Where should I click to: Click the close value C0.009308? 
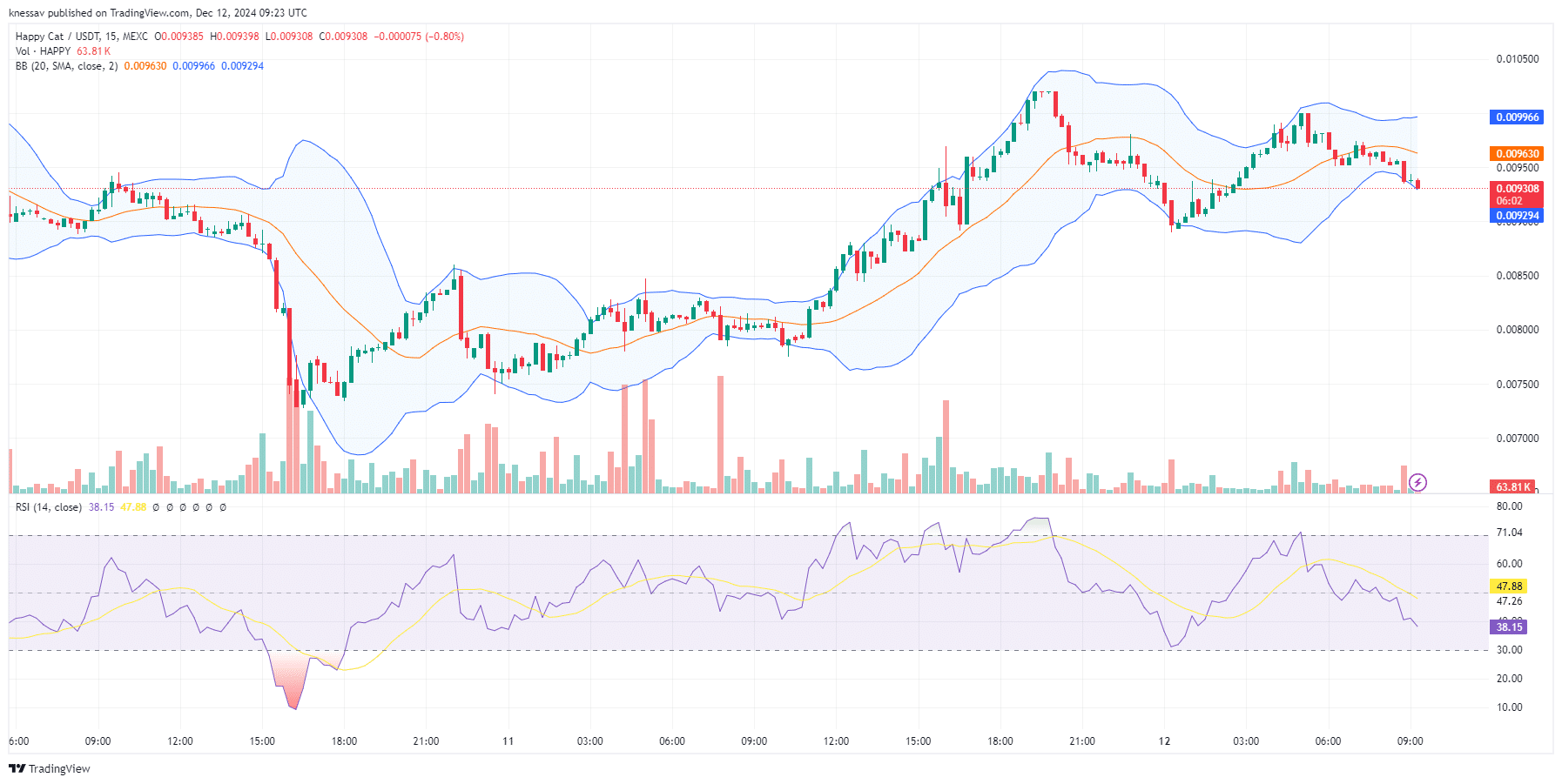coord(343,37)
